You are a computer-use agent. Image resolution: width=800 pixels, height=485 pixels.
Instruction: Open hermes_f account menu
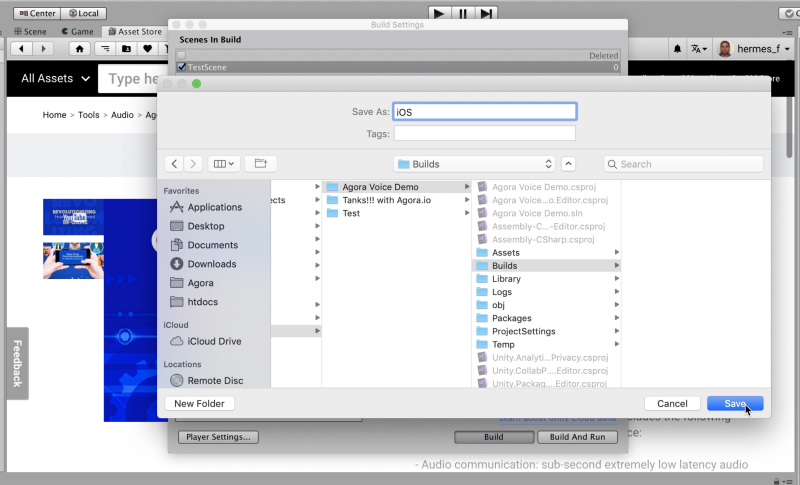[x=754, y=49]
